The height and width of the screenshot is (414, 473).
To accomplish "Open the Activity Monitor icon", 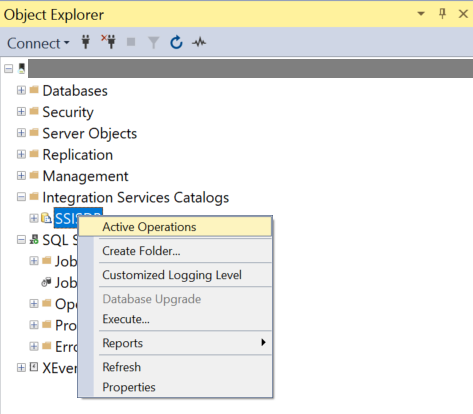I will [x=199, y=42].
